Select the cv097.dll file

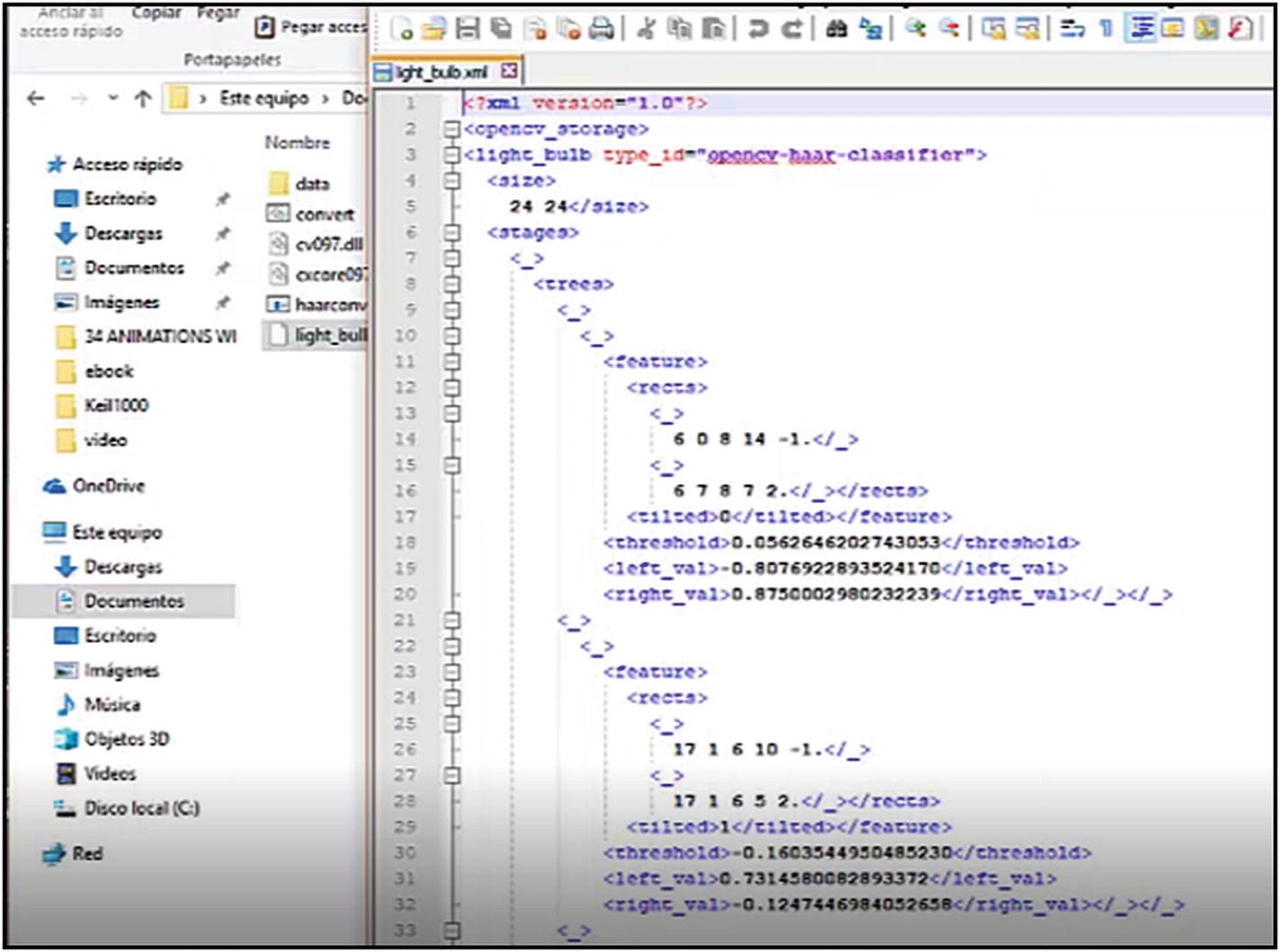point(315,244)
